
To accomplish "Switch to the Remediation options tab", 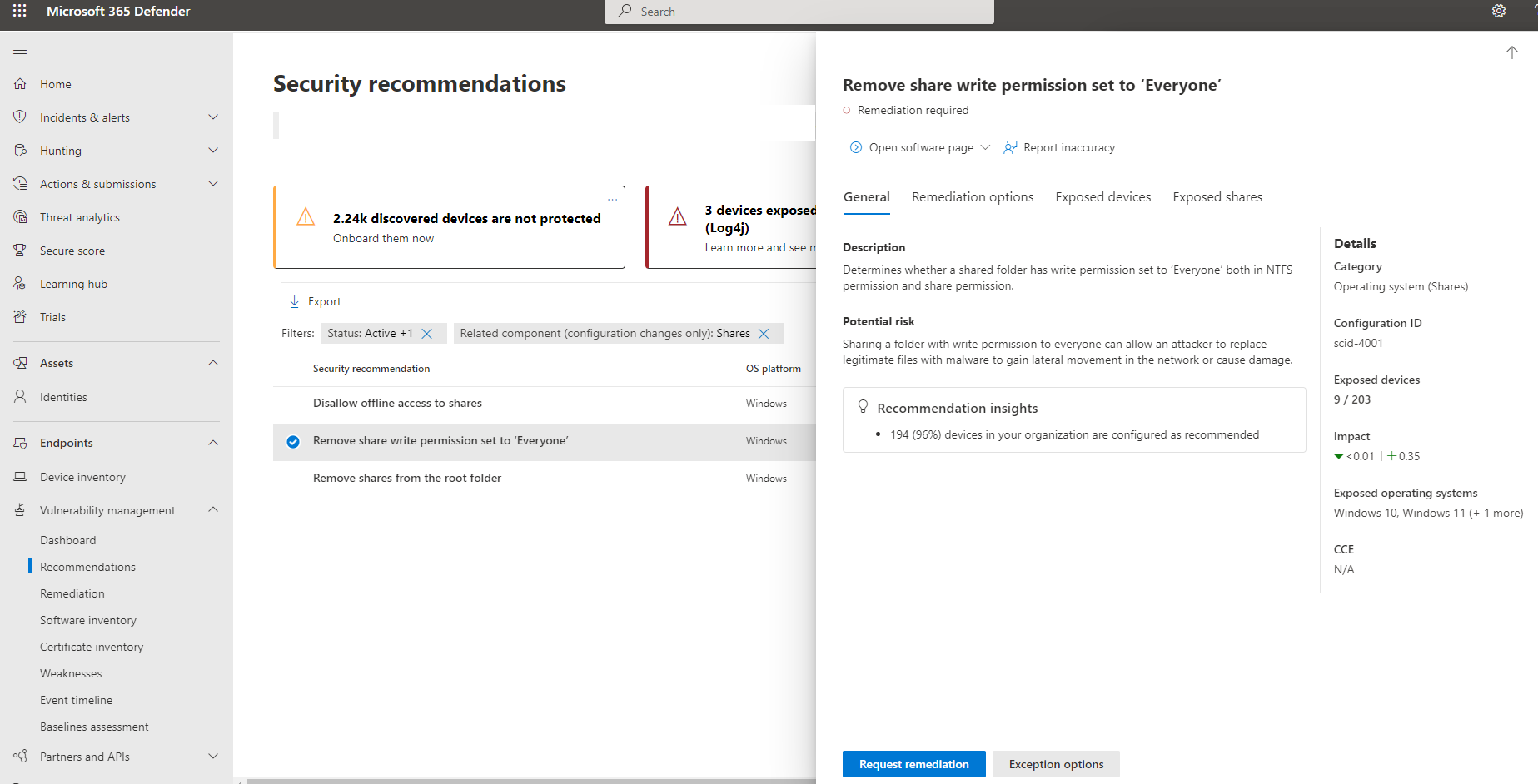I will 973,197.
